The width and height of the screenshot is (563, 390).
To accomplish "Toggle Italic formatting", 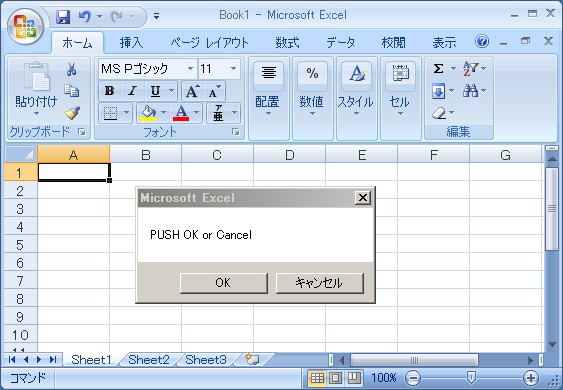I will [x=132, y=91].
